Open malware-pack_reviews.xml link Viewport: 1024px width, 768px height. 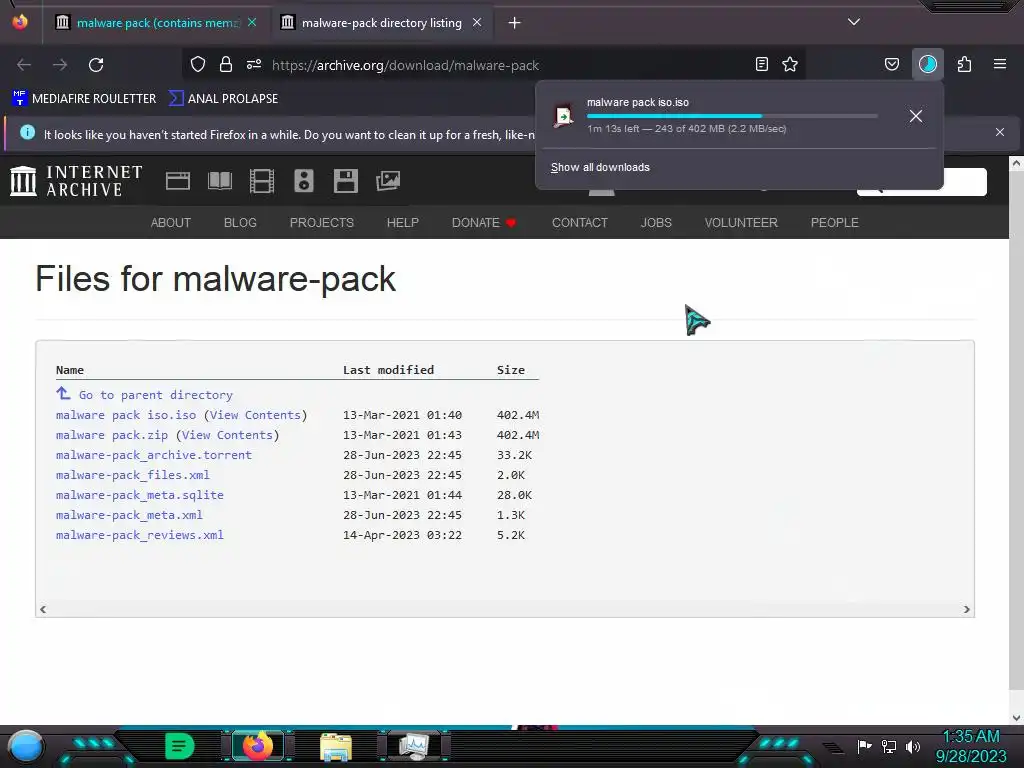[140, 535]
